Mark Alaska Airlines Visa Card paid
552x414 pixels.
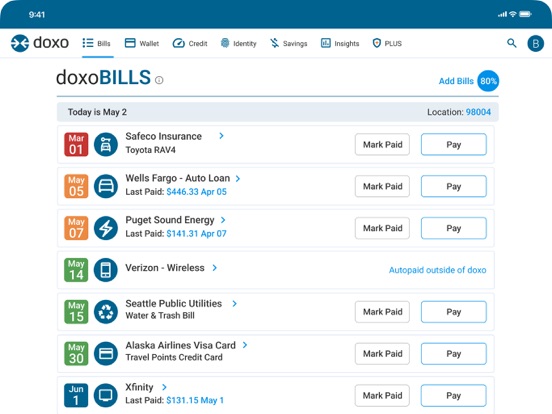[382, 353]
